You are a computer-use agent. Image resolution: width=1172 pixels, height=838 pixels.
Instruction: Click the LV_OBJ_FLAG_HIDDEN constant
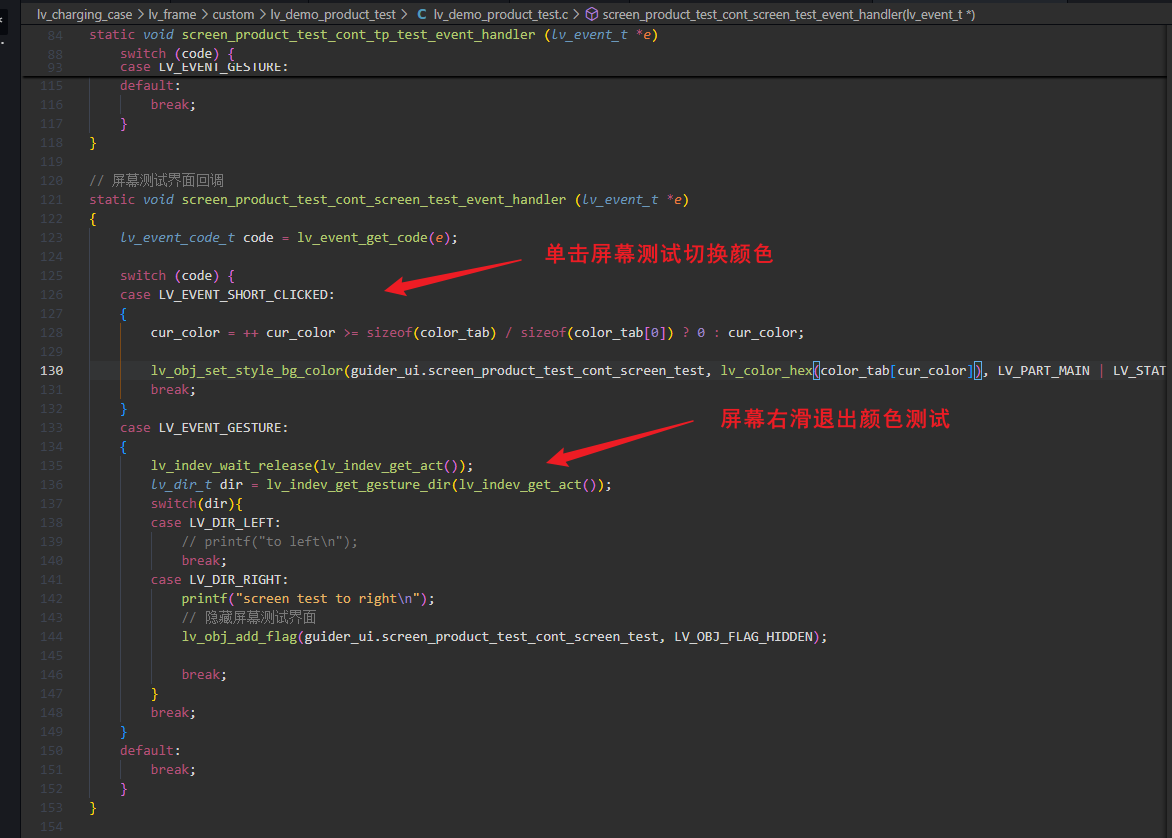pyautogui.click(x=743, y=636)
